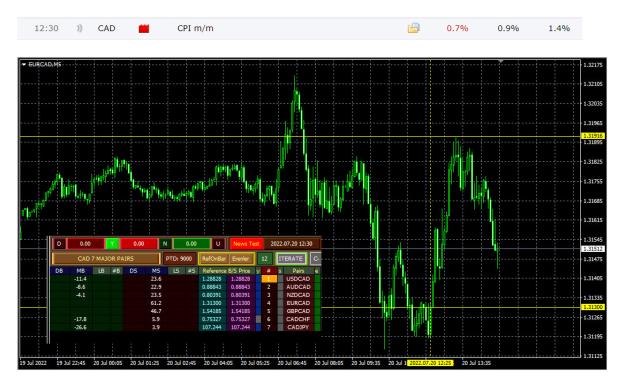Click the RefOnBar button
The height and width of the screenshot is (388, 625).
pos(214,259)
